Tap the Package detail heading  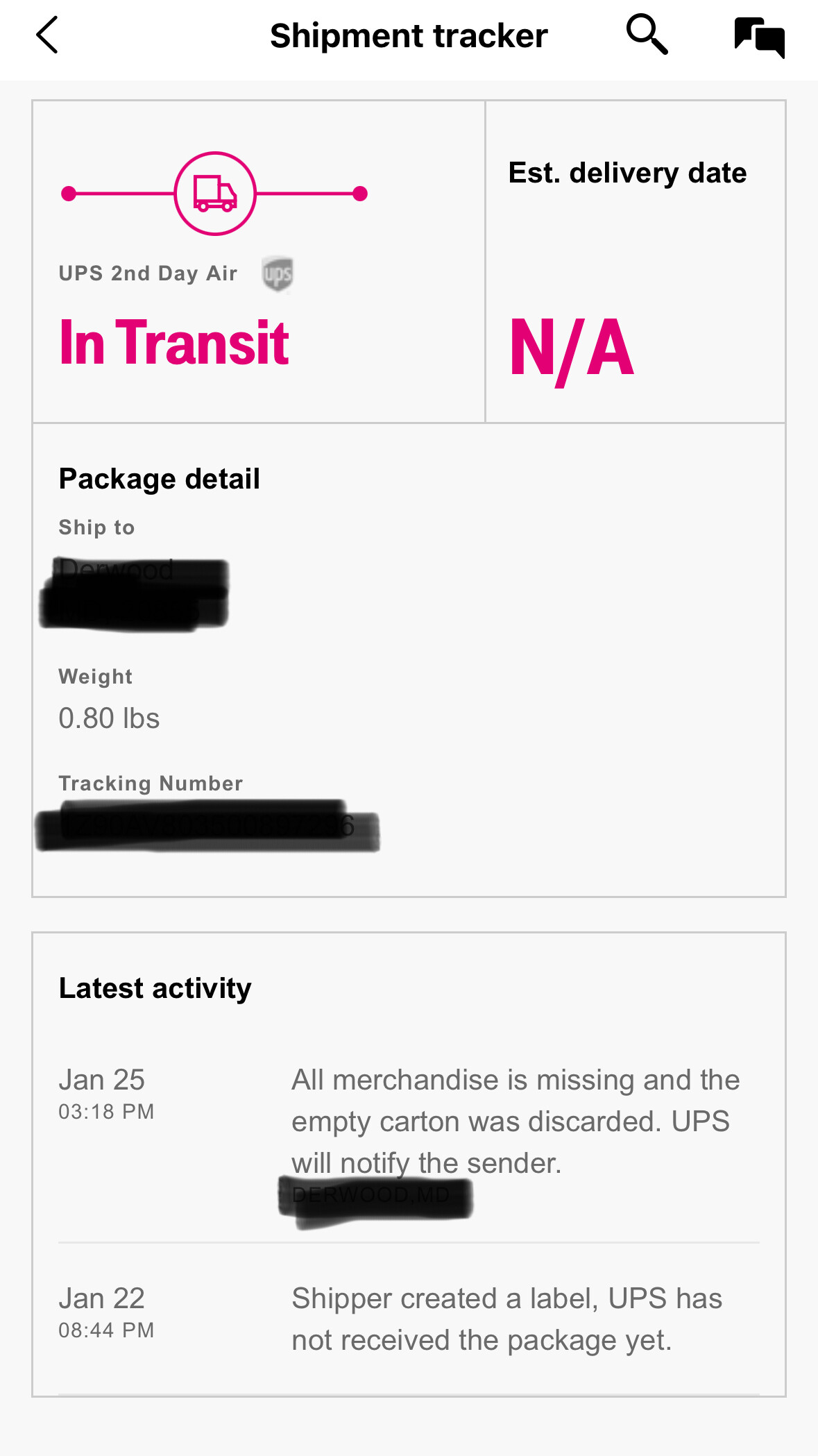coord(160,479)
